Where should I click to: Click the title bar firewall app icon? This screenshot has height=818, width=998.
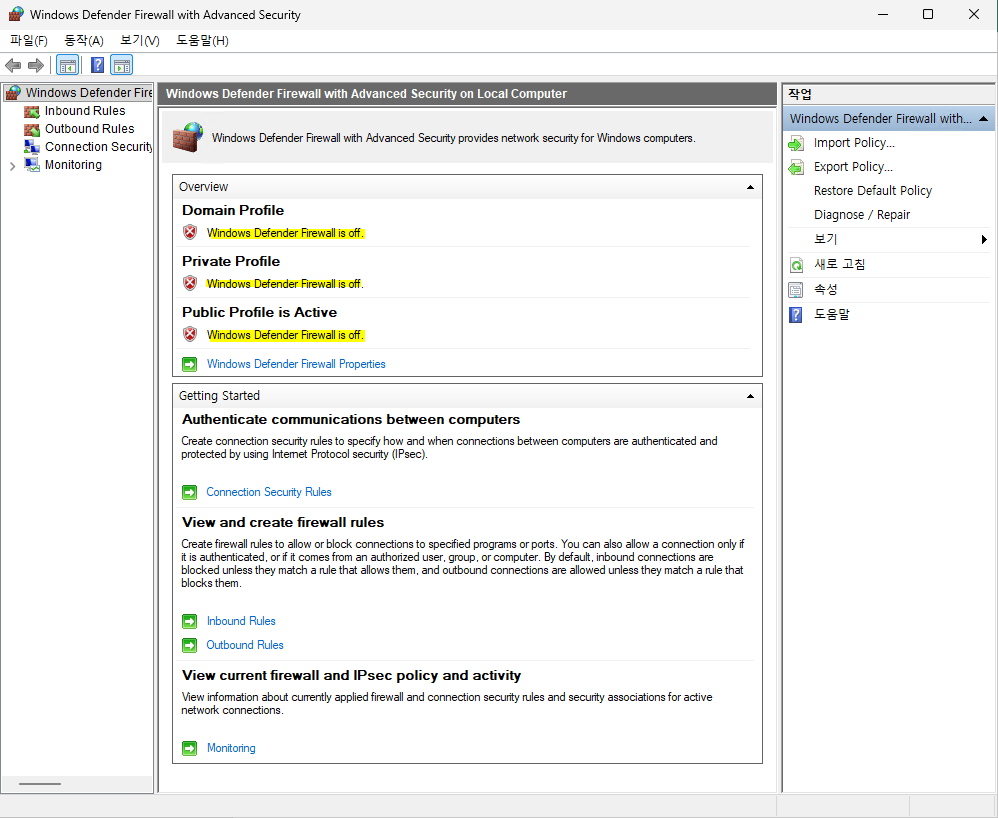(16, 14)
